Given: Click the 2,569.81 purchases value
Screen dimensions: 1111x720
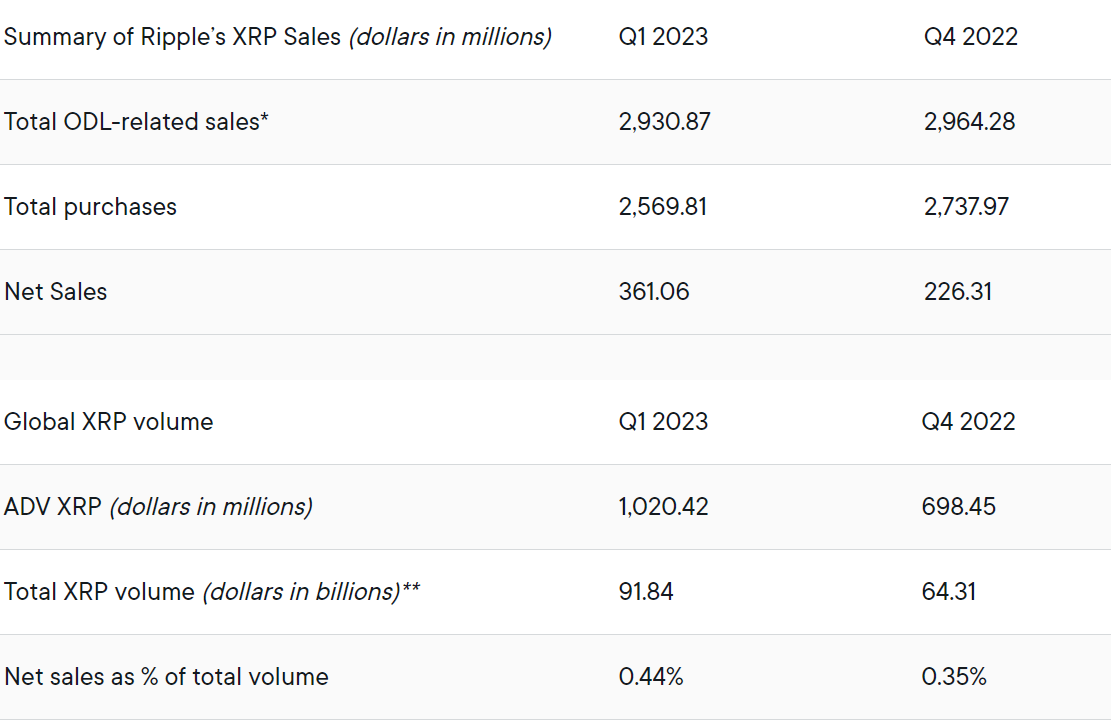Looking at the screenshot, I should tap(663, 207).
